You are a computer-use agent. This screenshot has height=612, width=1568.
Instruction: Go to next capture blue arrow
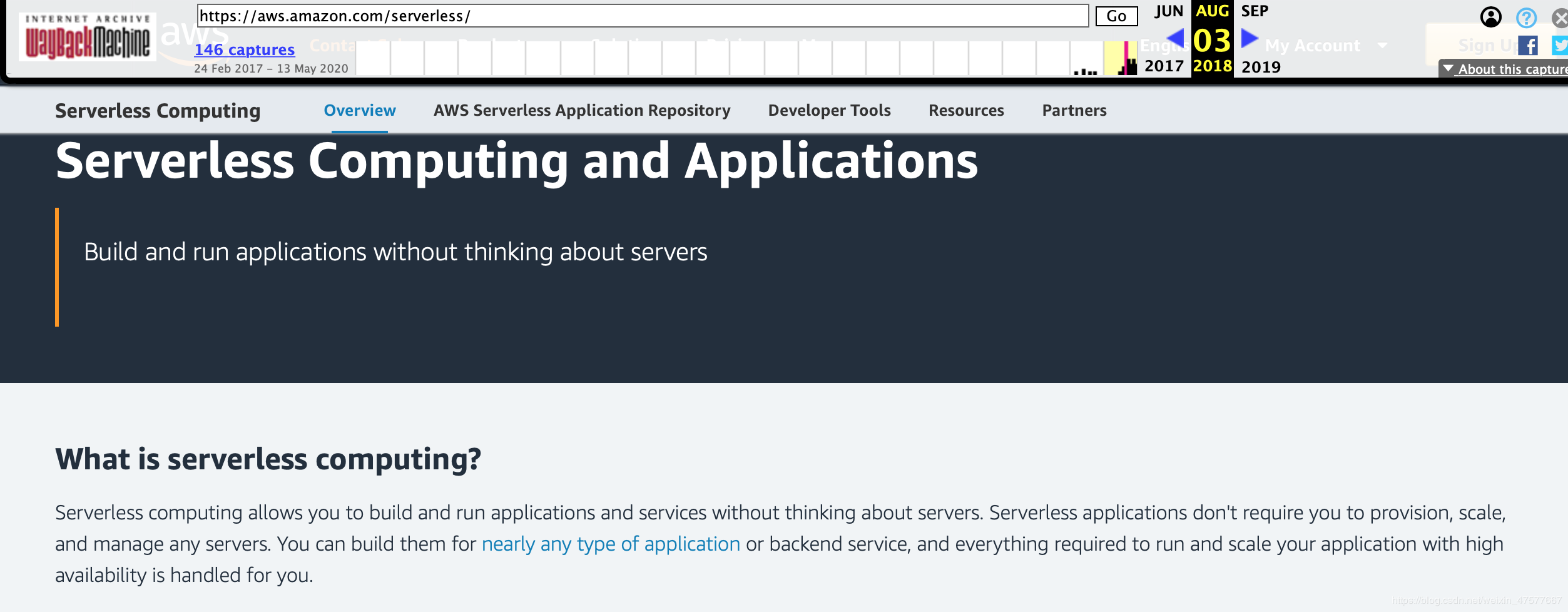pos(1250,38)
